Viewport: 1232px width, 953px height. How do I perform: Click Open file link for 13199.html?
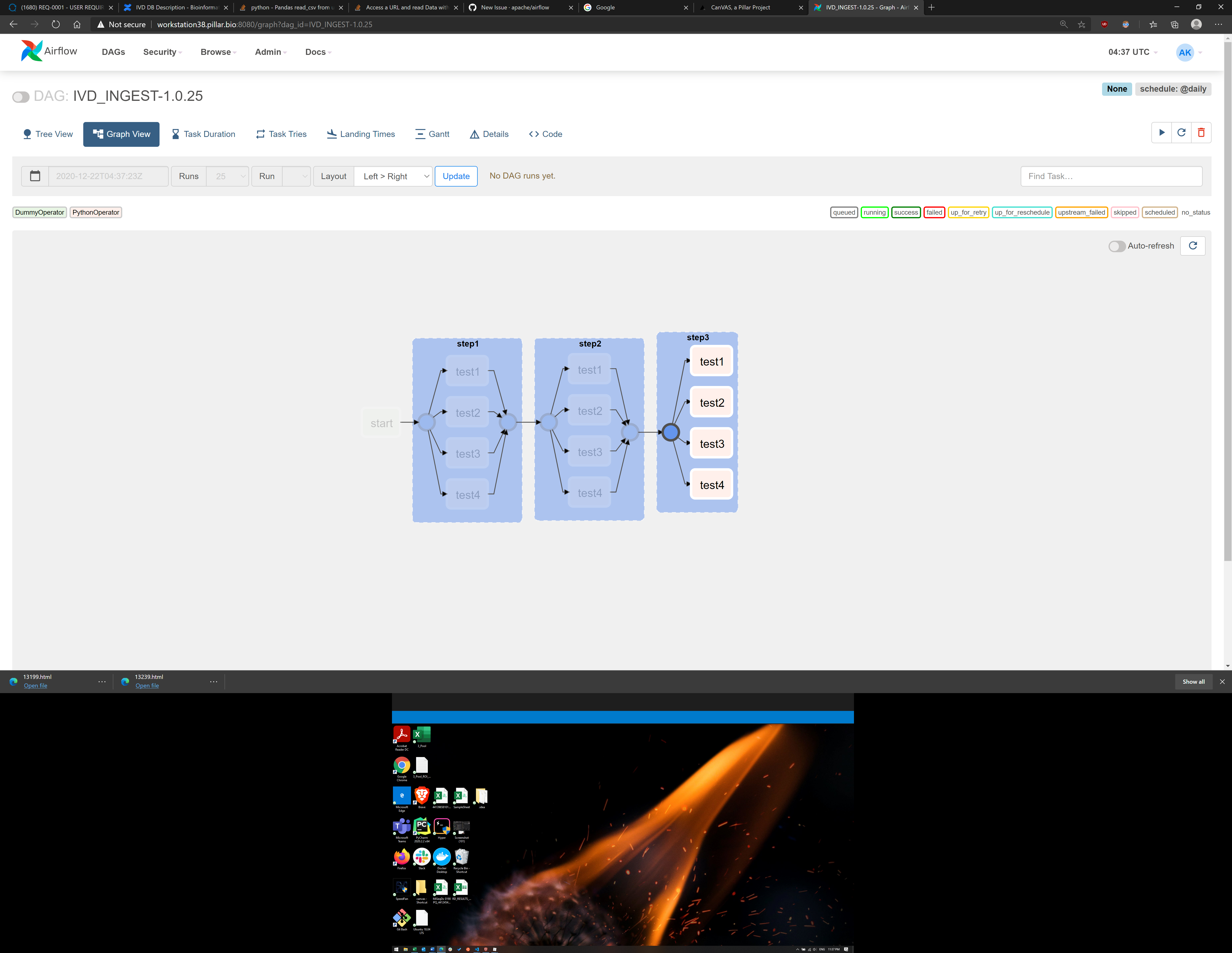[x=36, y=686]
